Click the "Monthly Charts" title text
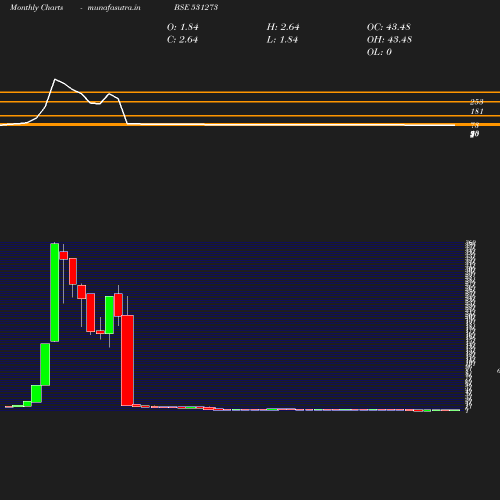This screenshot has height=500, width=500. pos(36,8)
